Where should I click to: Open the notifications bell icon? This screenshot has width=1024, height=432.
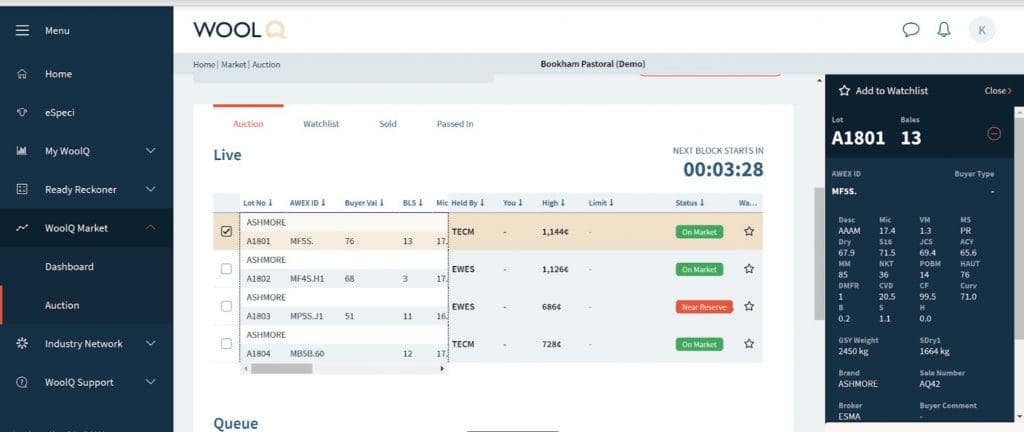click(944, 30)
